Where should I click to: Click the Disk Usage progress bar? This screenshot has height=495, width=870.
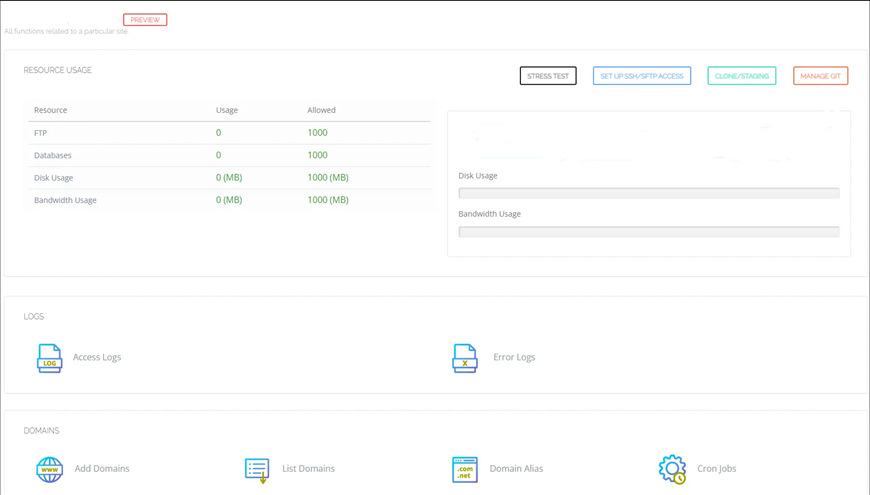[649, 193]
